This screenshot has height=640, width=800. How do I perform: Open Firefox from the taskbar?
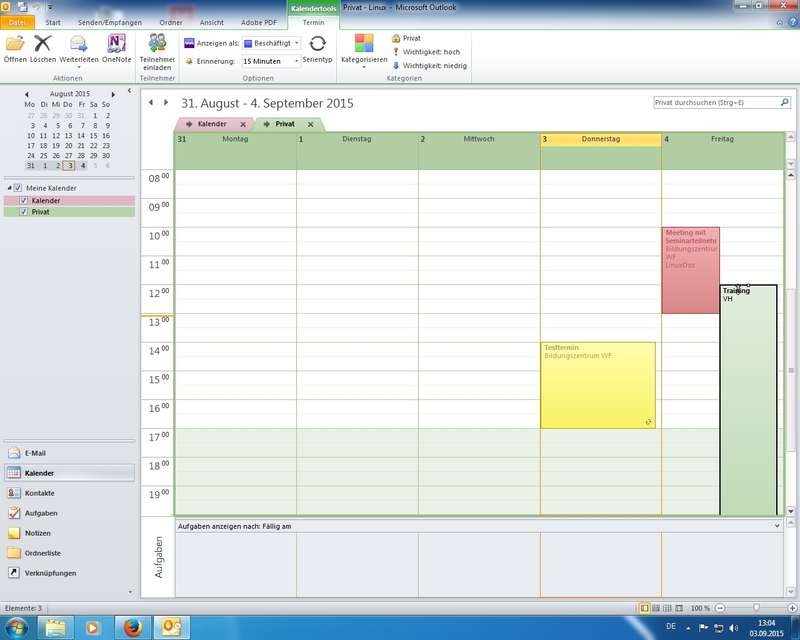(132, 627)
